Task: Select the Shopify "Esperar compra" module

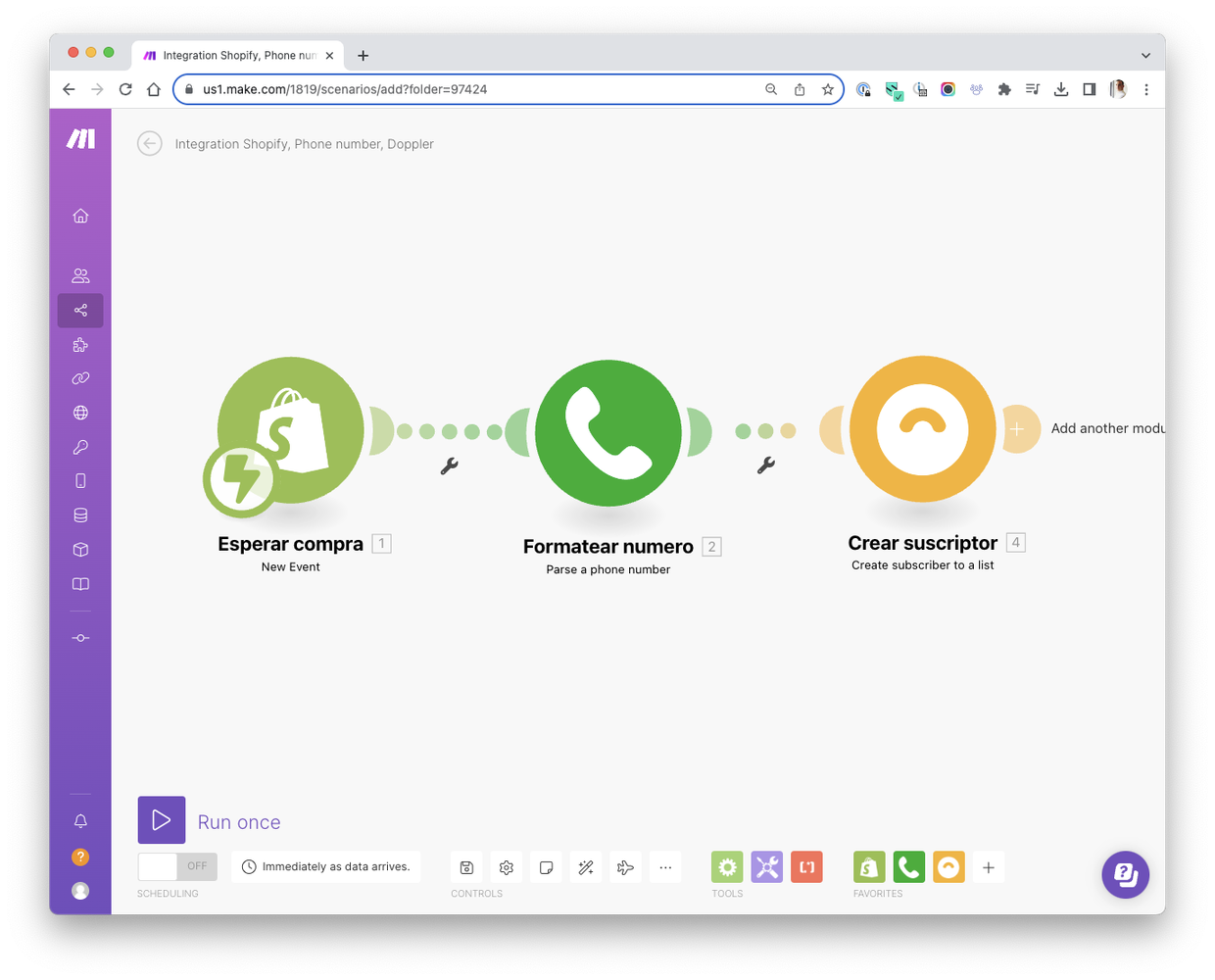Action: point(290,429)
